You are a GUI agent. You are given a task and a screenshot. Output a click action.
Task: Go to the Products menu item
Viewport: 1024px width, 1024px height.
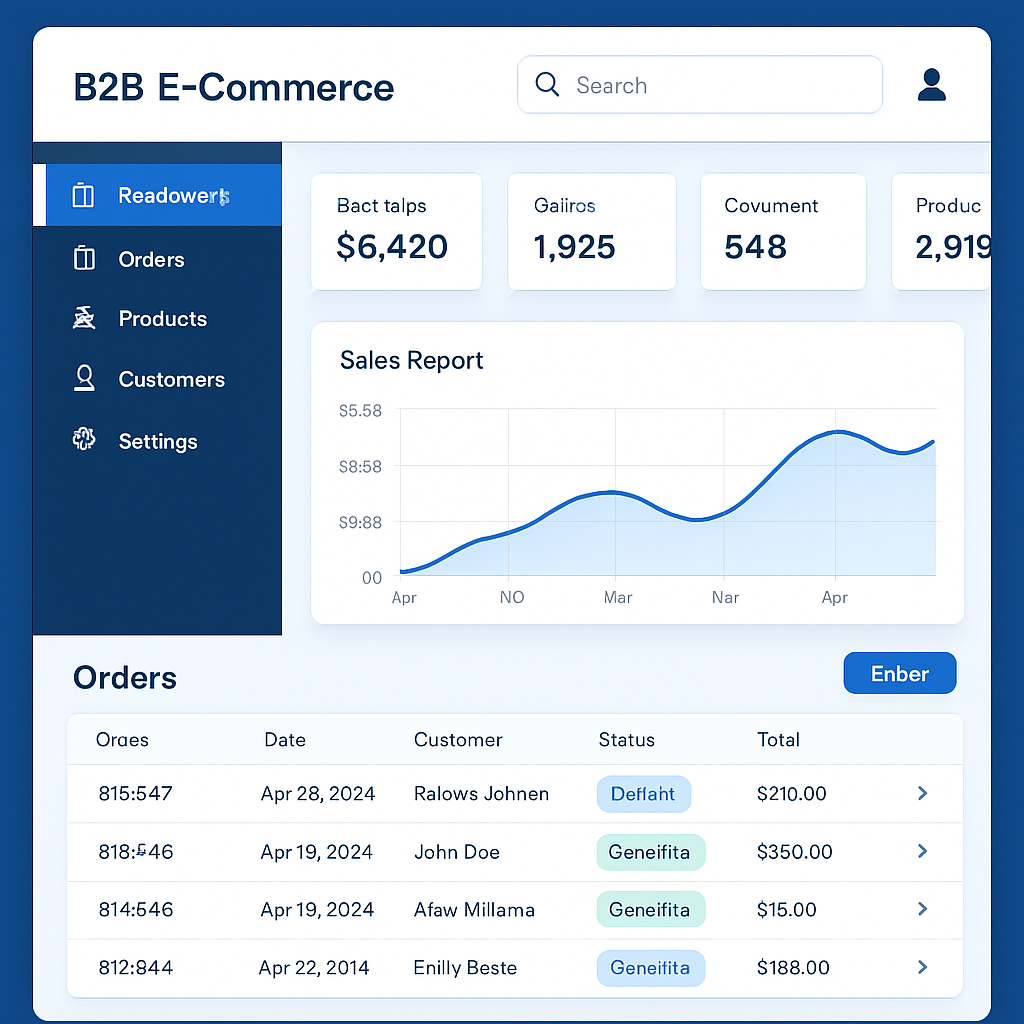pos(157,319)
